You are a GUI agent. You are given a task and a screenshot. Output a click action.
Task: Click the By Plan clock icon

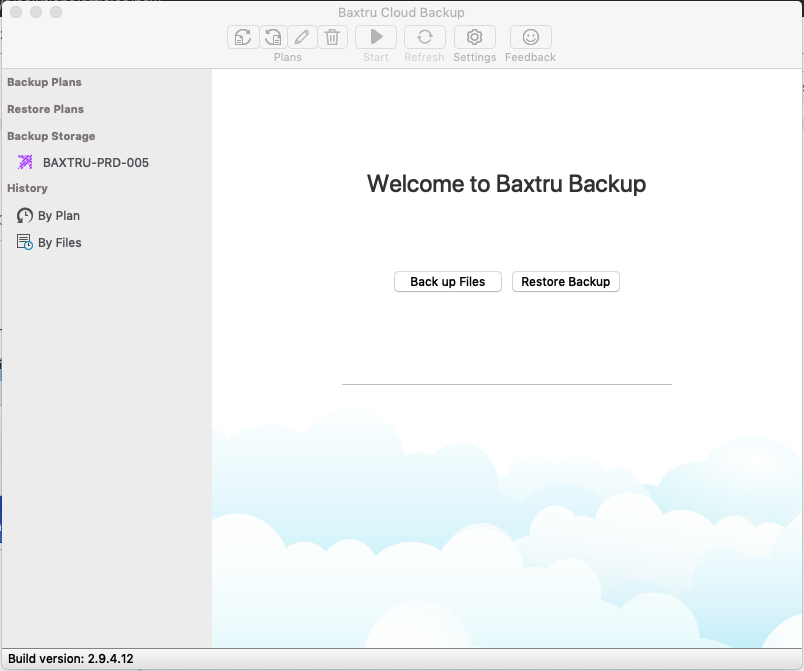[x=24, y=215]
